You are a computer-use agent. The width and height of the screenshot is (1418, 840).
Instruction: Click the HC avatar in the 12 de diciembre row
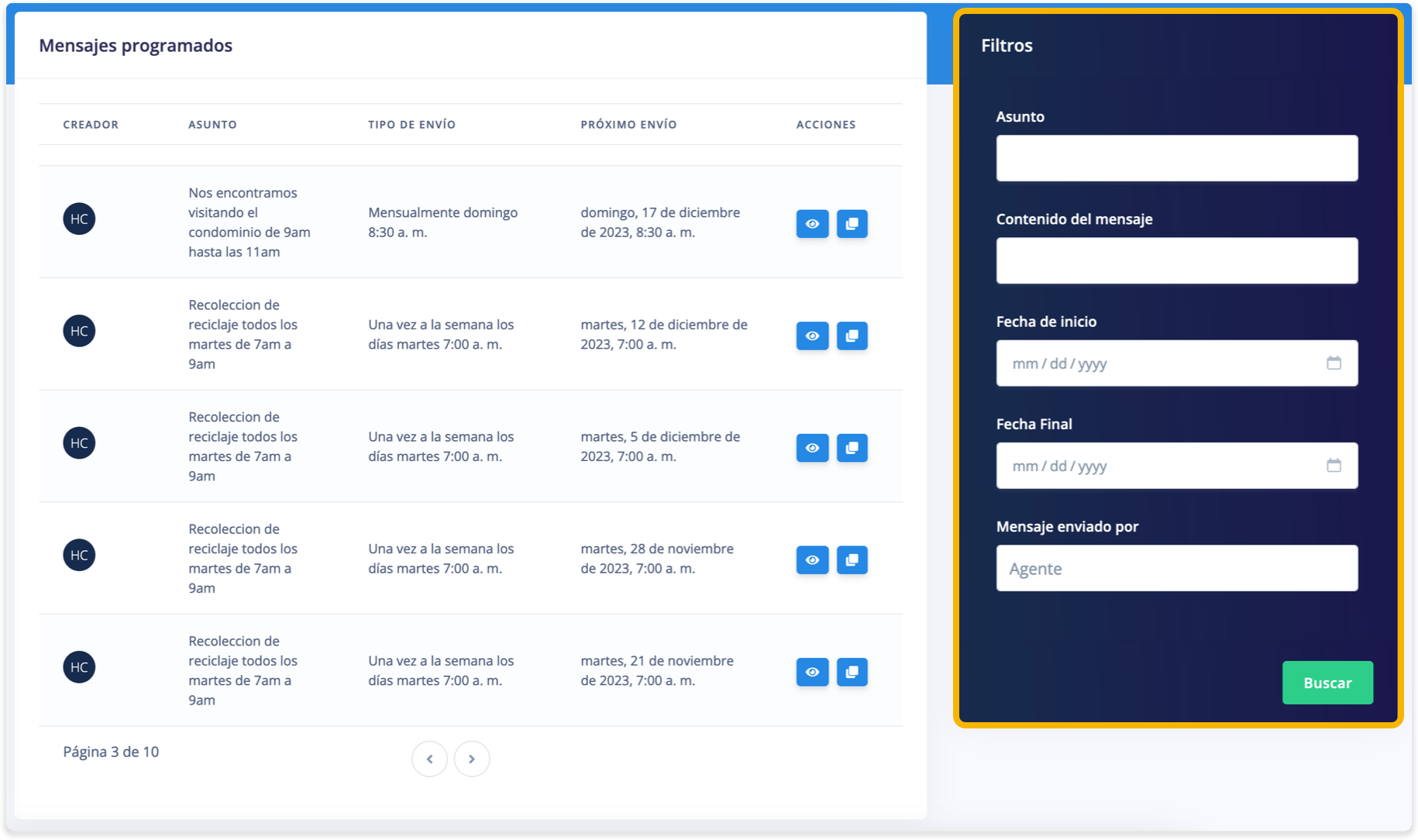pos(79,331)
